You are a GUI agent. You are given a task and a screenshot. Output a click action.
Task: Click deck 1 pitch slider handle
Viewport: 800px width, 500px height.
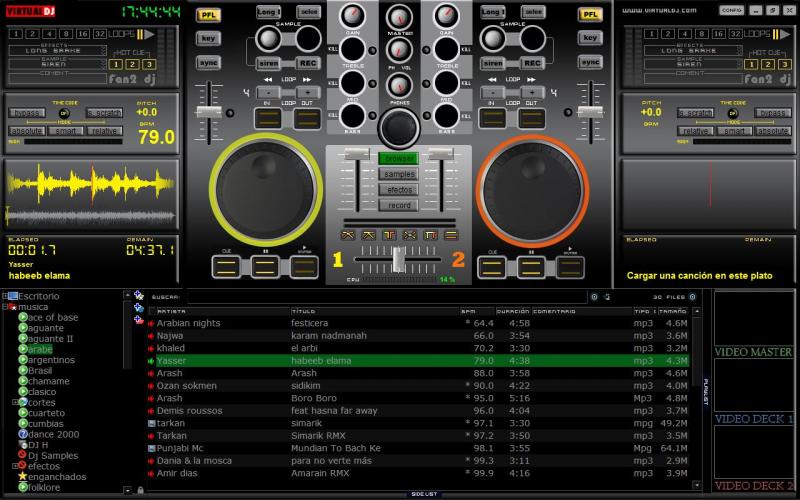pos(209,112)
